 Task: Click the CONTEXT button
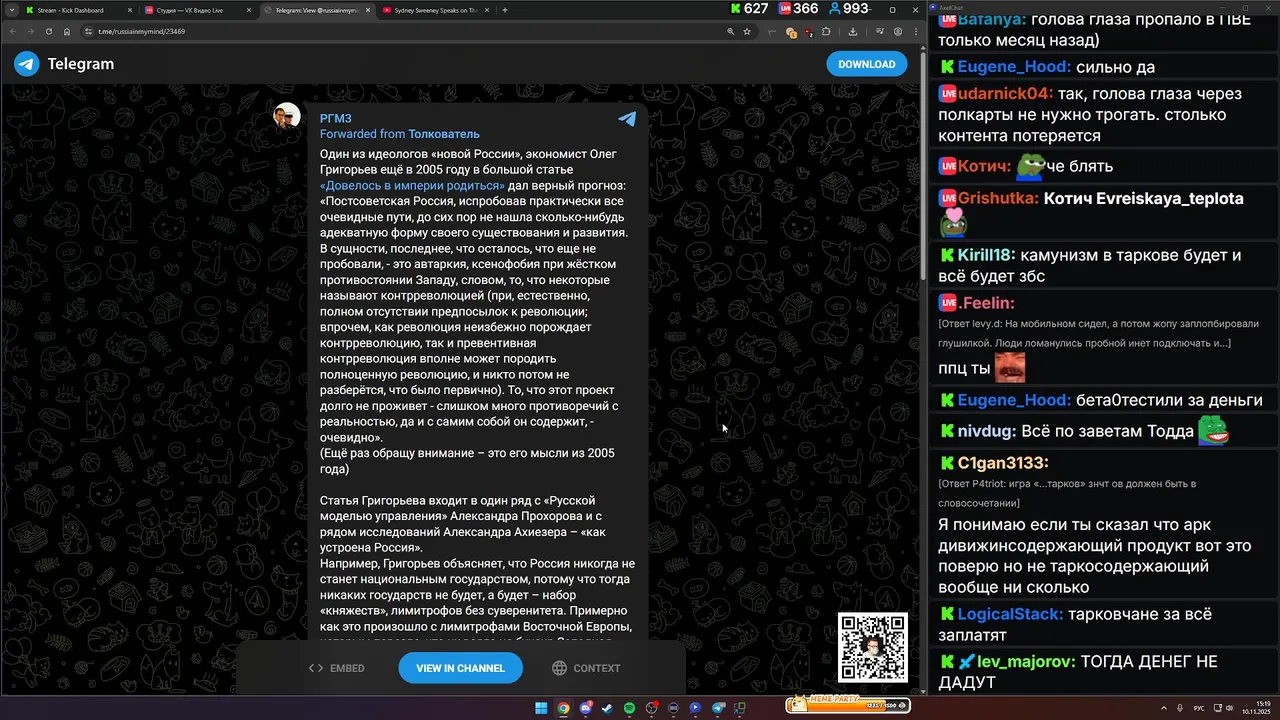click(x=586, y=668)
